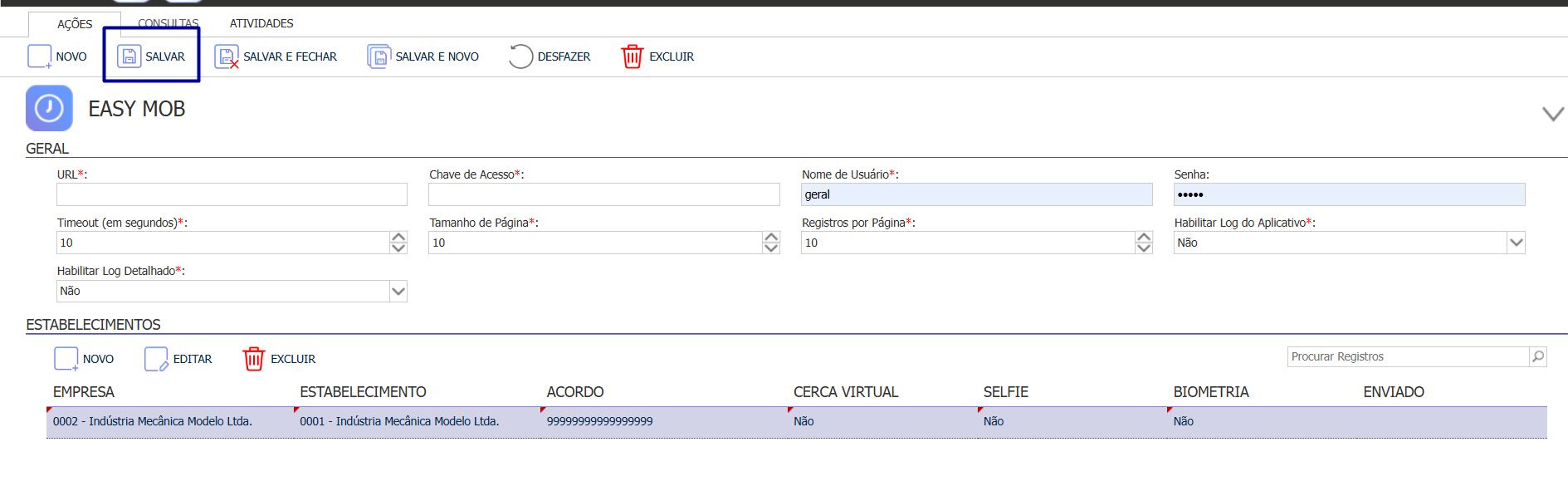Click the Salvar e Fechar icon

pyautogui.click(x=226, y=56)
